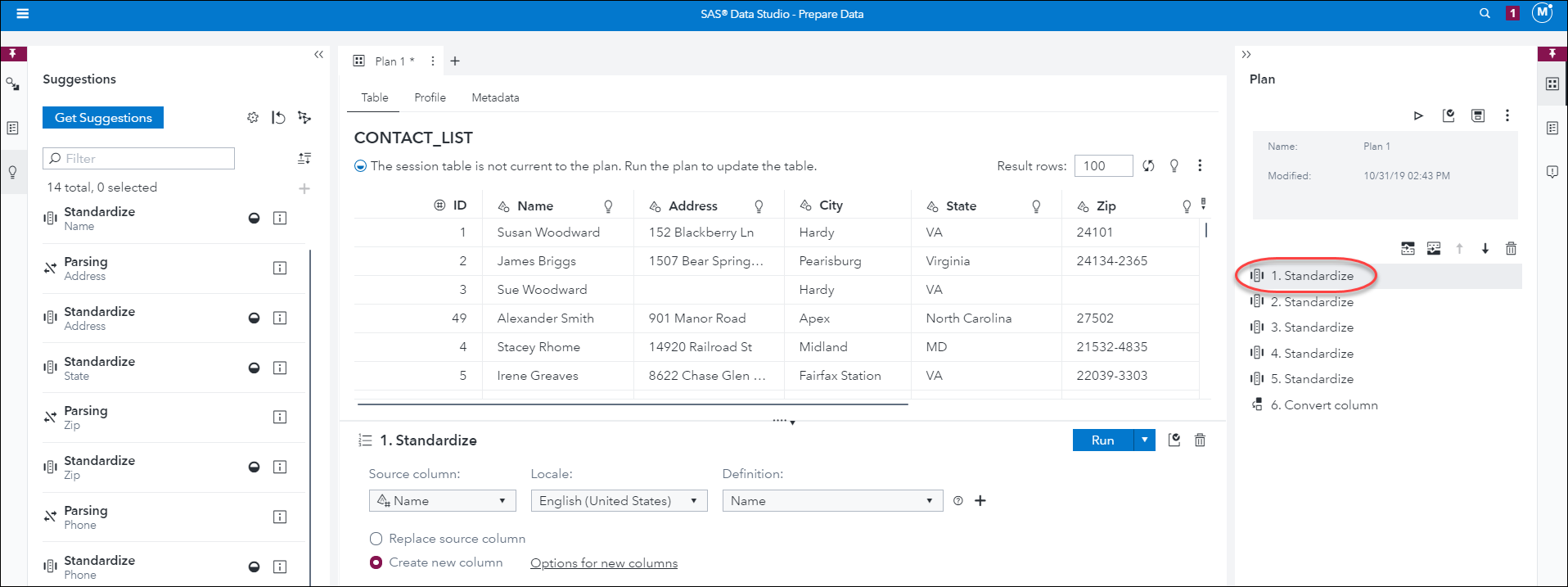Refresh the result rows table
1568x587 pixels.
[1148, 166]
